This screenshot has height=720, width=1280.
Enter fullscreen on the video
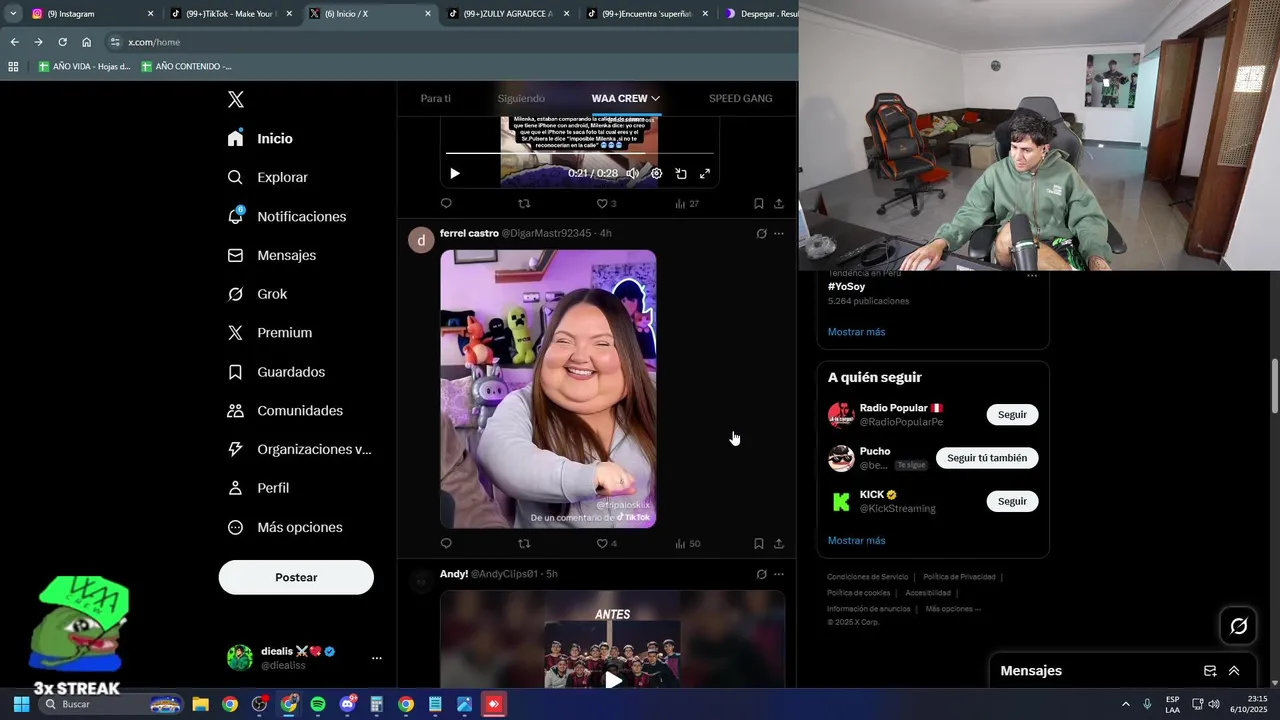coord(705,173)
